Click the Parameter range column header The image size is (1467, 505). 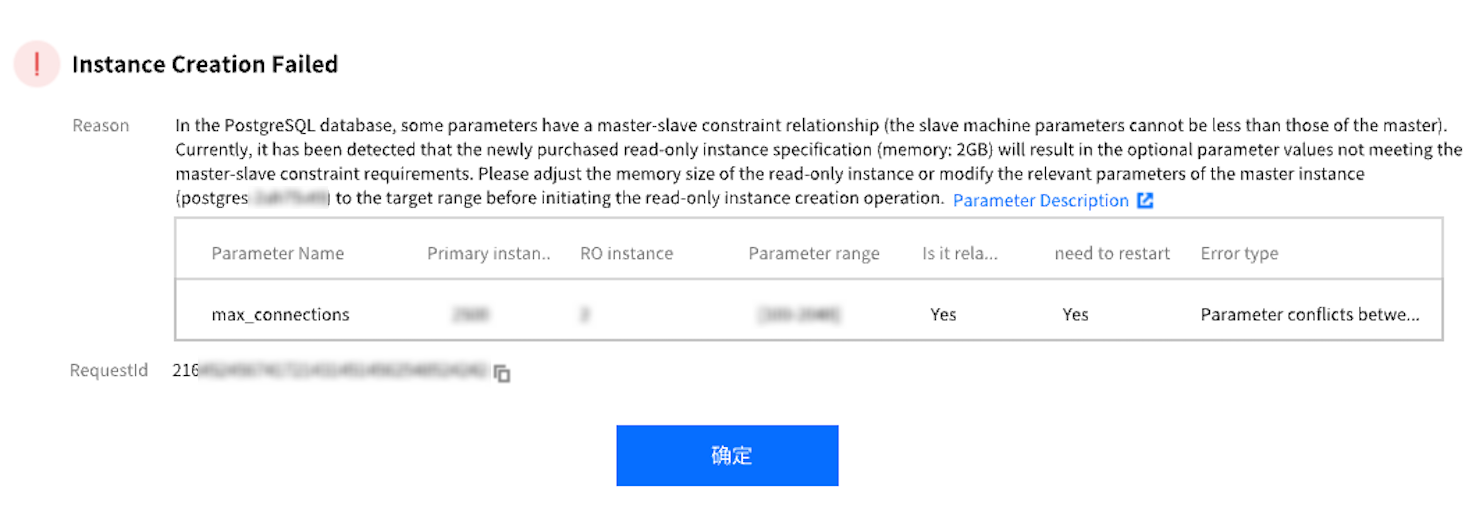pos(813,253)
